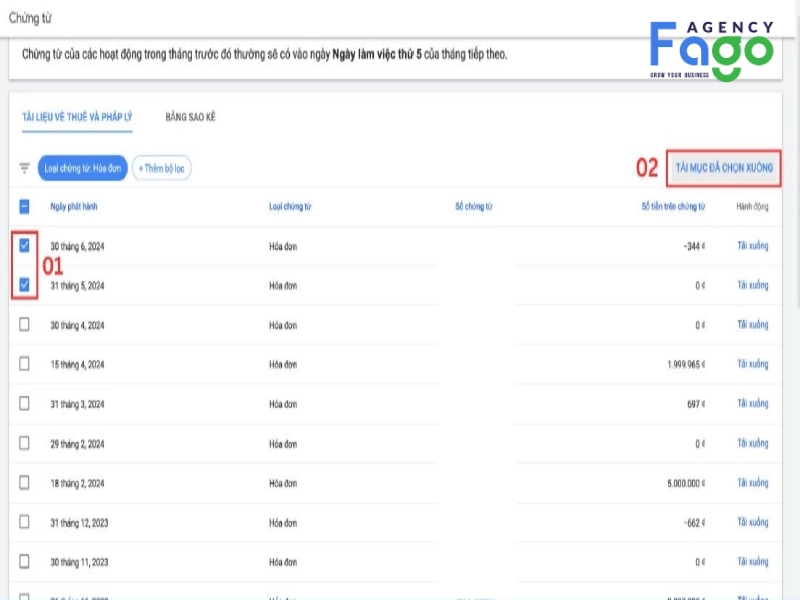Click Tải xuống for 31 tháng 12, 2023

(752, 522)
